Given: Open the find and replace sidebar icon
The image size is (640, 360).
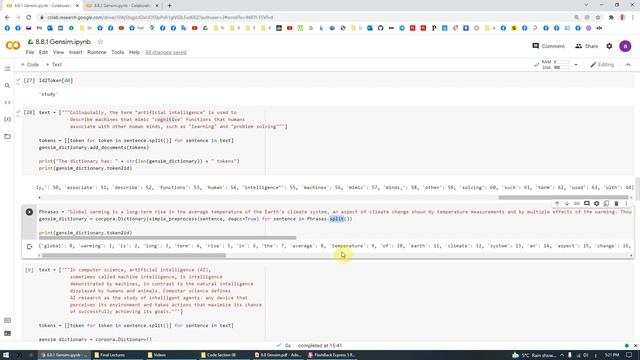Looking at the screenshot, I should 7,86.
